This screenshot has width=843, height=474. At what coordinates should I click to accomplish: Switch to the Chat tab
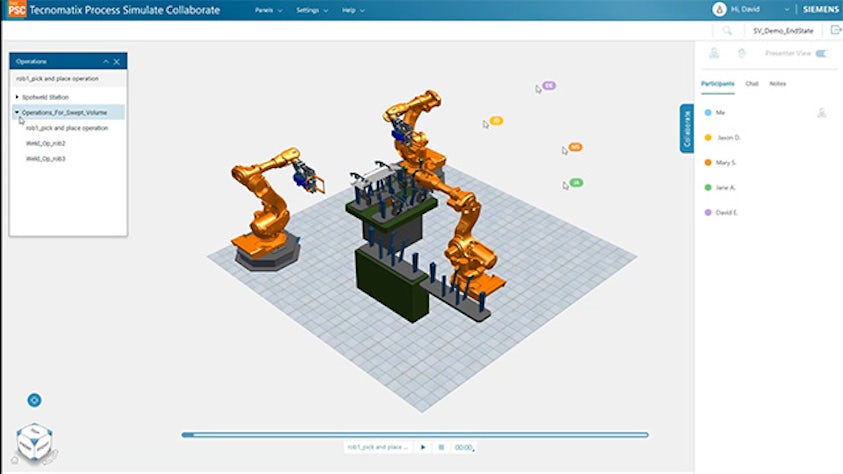tap(752, 84)
